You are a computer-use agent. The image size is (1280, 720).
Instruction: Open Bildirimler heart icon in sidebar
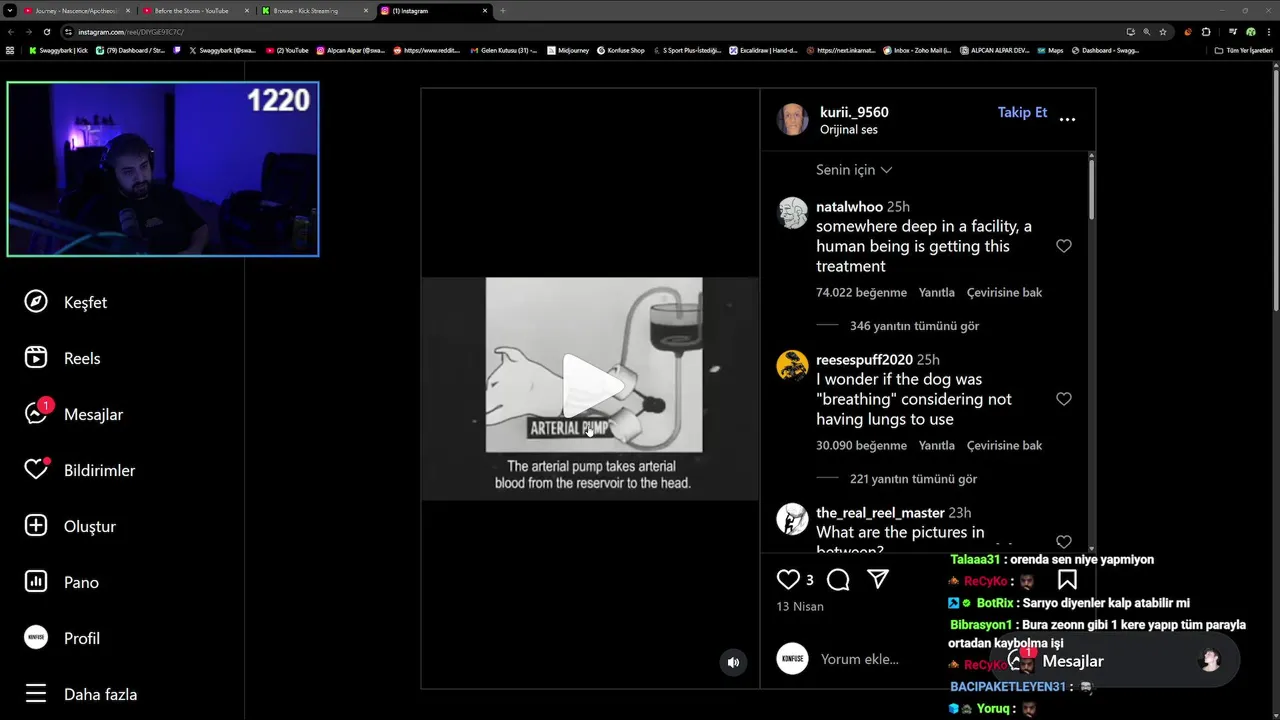coord(36,470)
